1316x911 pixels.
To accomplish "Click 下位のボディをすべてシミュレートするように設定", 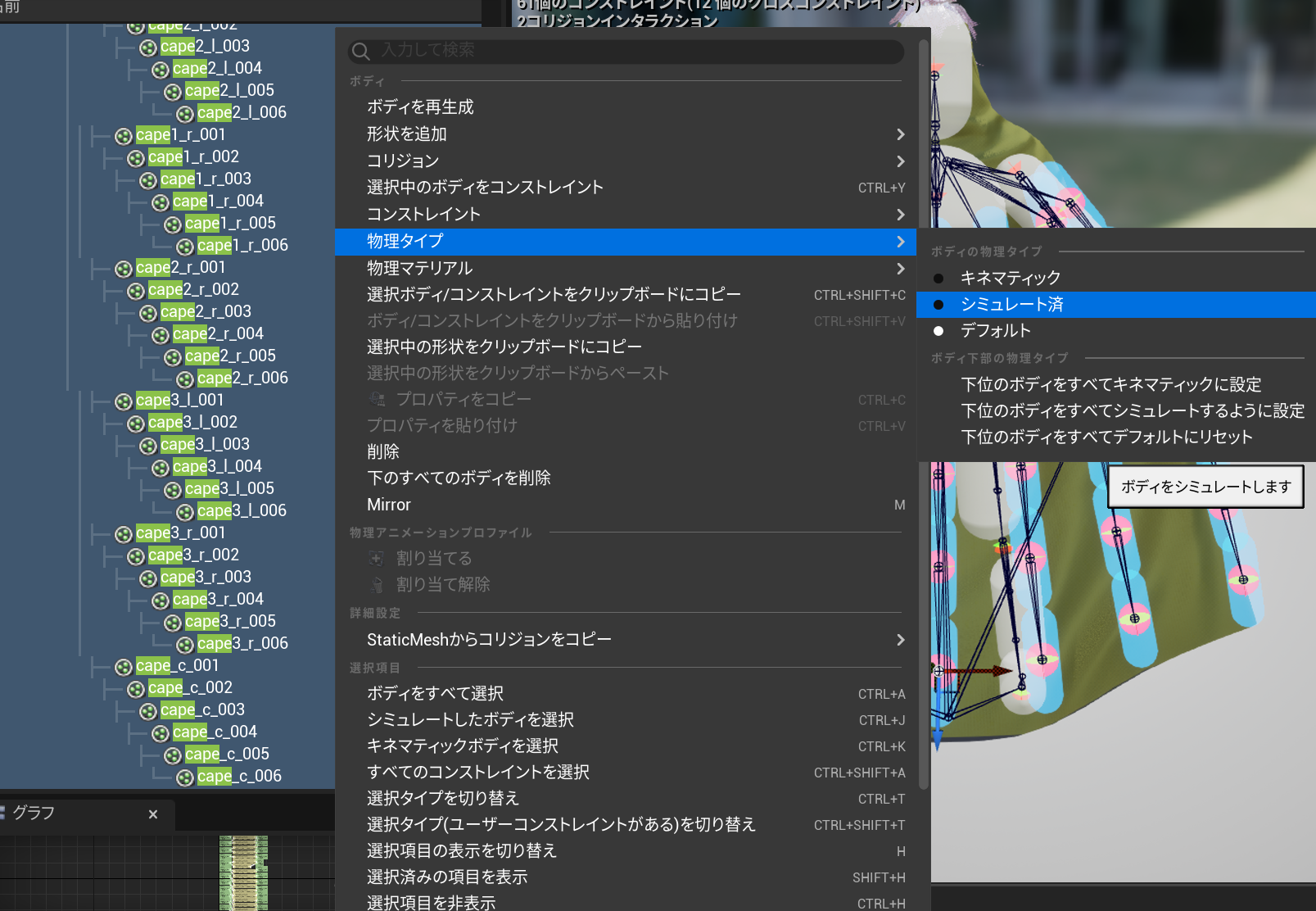I will [1116, 410].
